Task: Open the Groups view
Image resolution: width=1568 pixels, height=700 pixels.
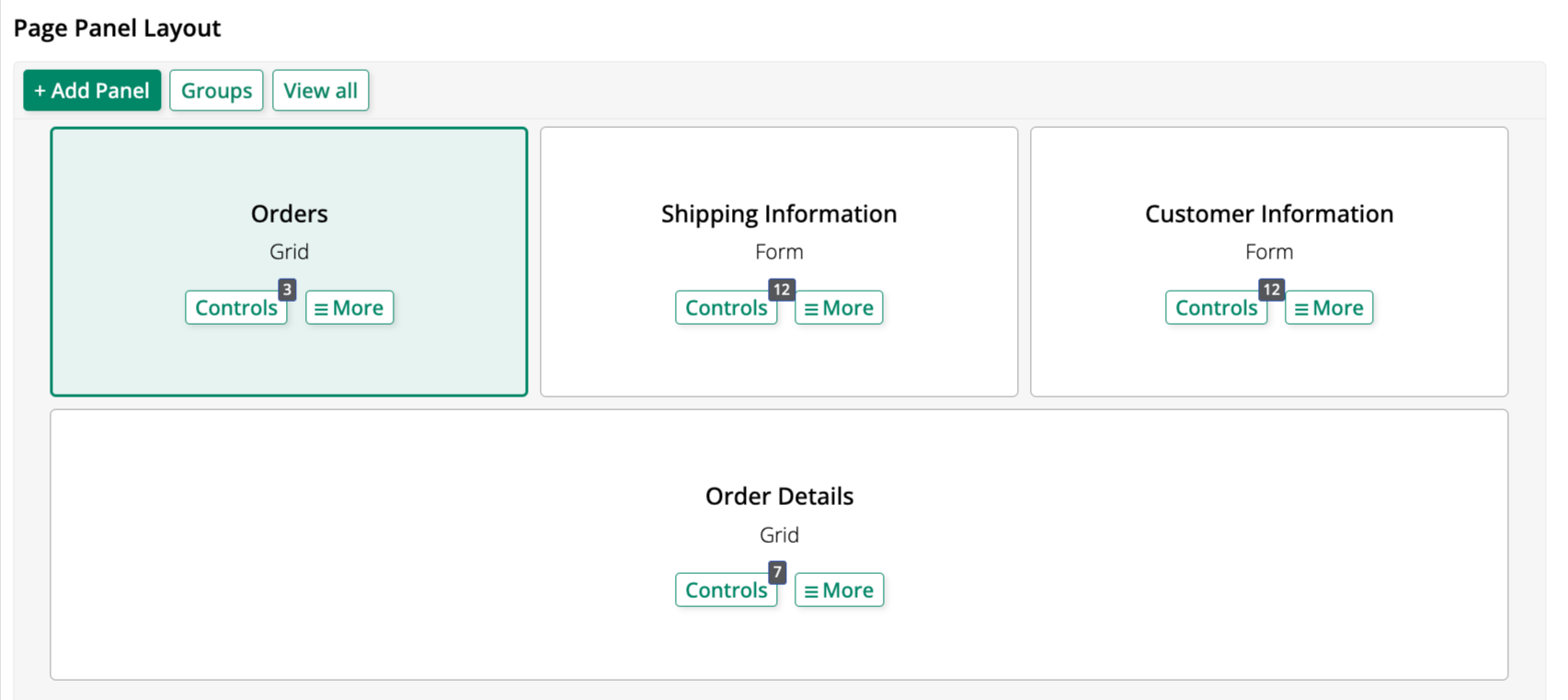Action: (x=216, y=90)
